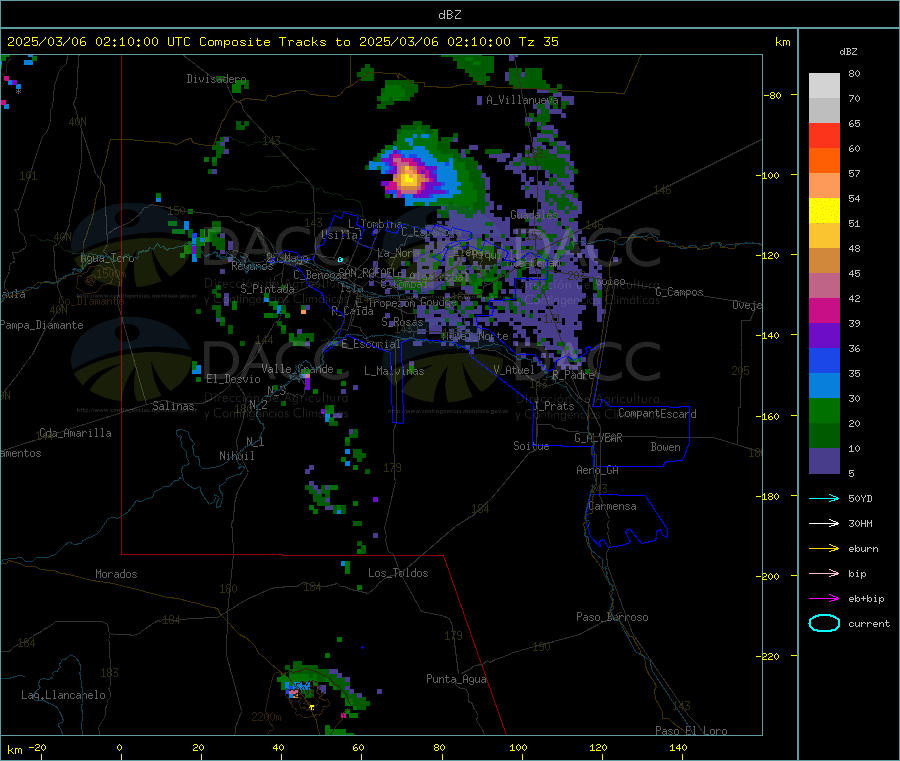Screen dimensions: 900x761
Task: Click the 'Nihuil' location label
Action: (236, 456)
